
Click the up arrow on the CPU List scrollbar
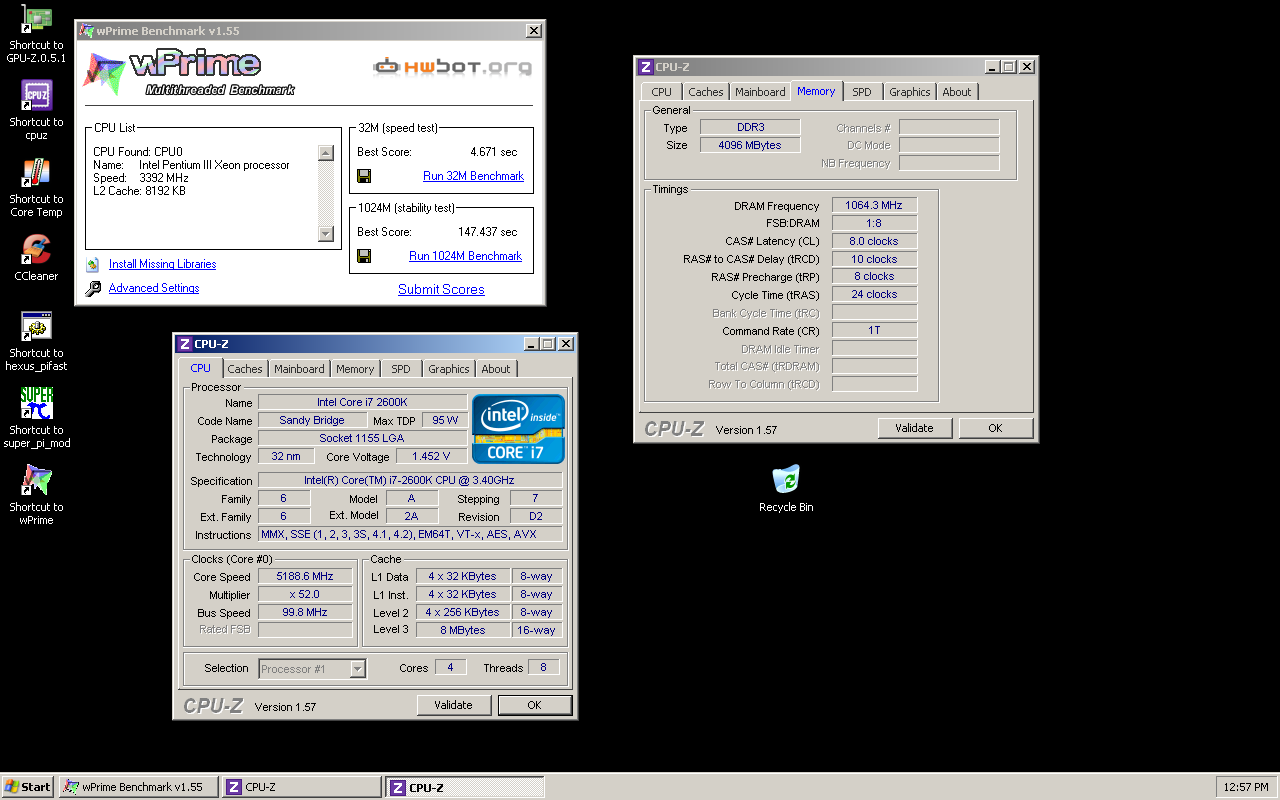(x=325, y=153)
